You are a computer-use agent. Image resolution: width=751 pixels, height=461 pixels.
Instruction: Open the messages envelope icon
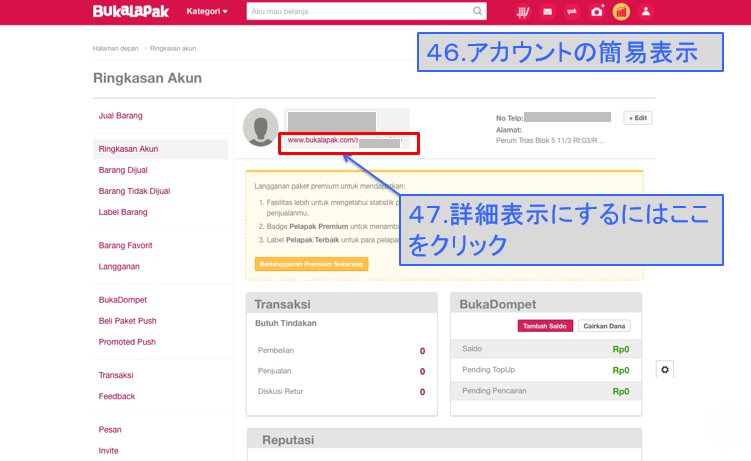click(547, 11)
